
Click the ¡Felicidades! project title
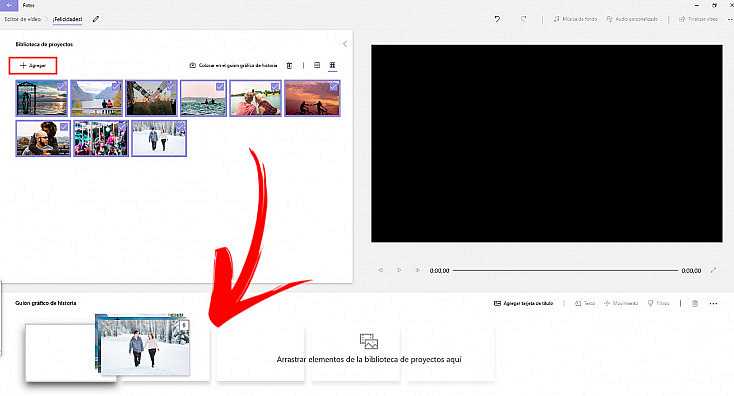click(x=67, y=19)
